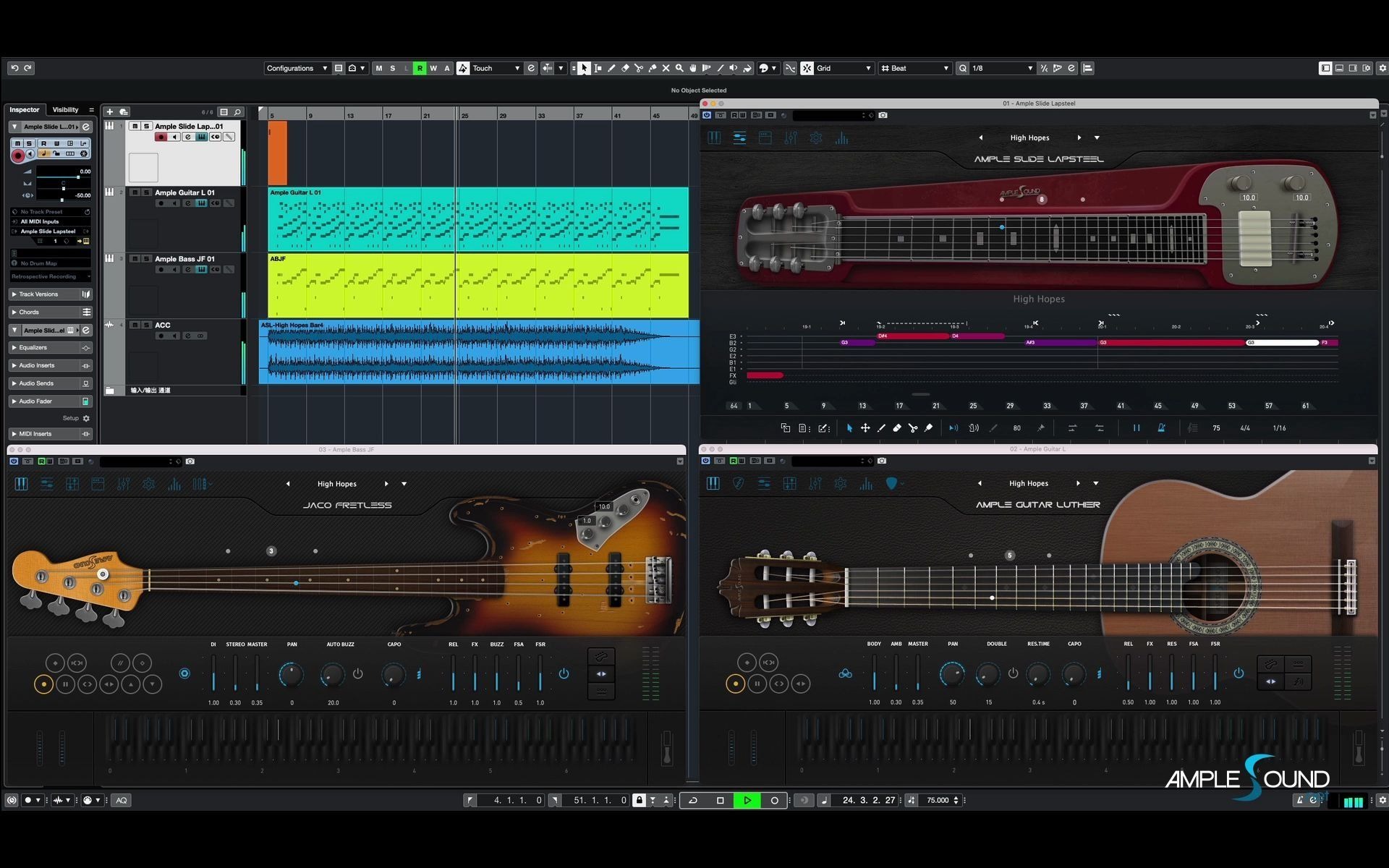Open the setup gear in top-right toolbar

point(1382,68)
